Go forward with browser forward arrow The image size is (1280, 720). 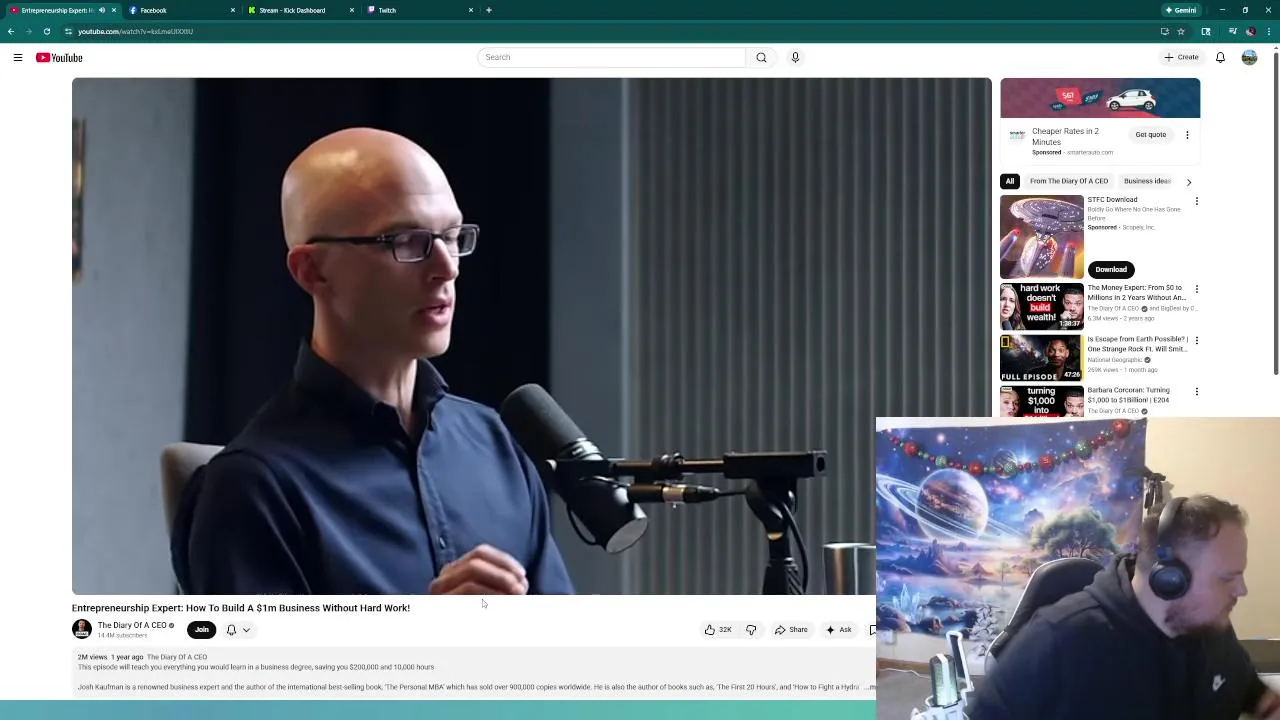click(x=28, y=31)
